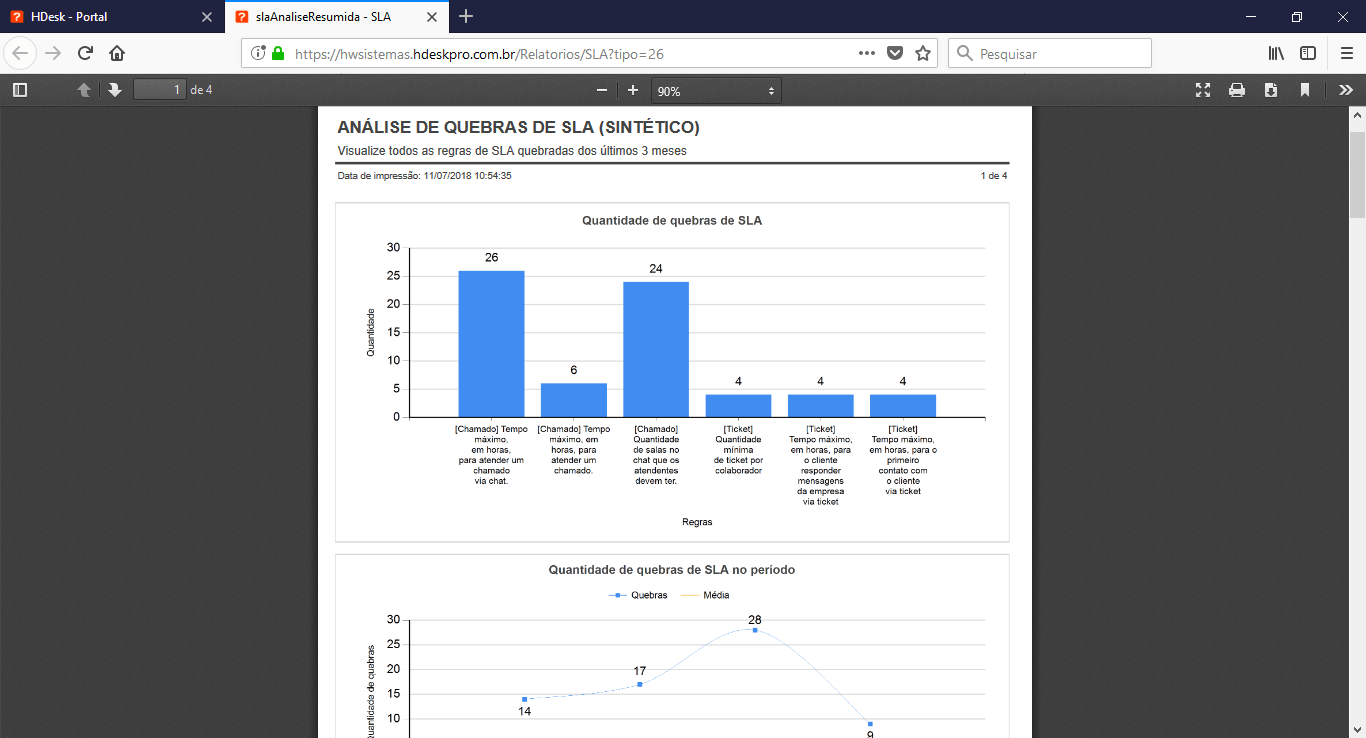Open the 90% zoom level dropdown

(716, 91)
